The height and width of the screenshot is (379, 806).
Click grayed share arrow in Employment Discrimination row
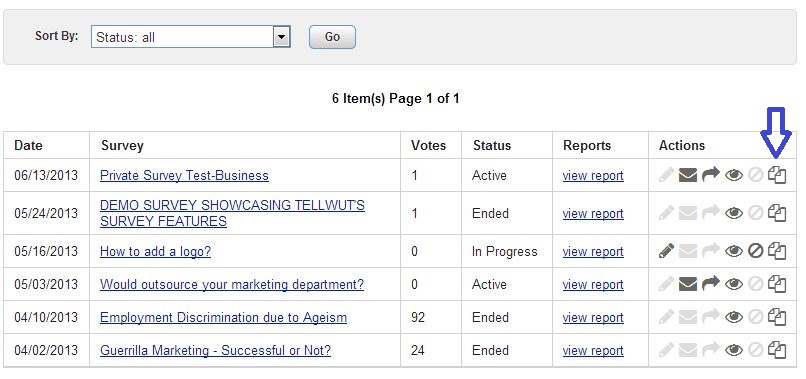(x=710, y=317)
